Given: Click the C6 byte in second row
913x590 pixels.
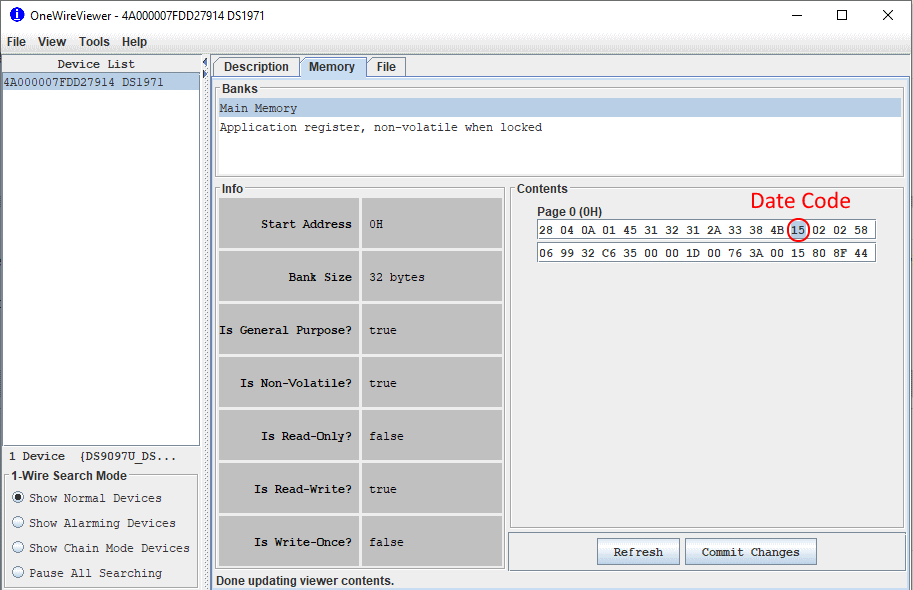Looking at the screenshot, I should click(x=608, y=253).
